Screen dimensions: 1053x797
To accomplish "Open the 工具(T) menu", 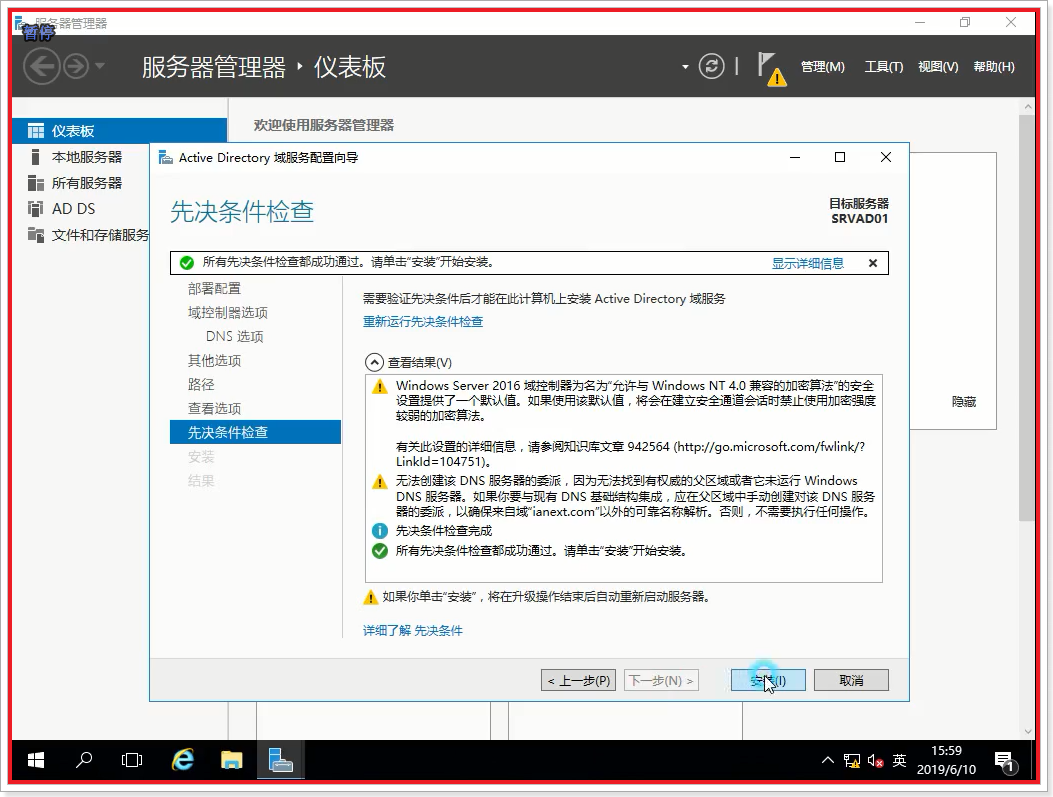I will (x=884, y=67).
